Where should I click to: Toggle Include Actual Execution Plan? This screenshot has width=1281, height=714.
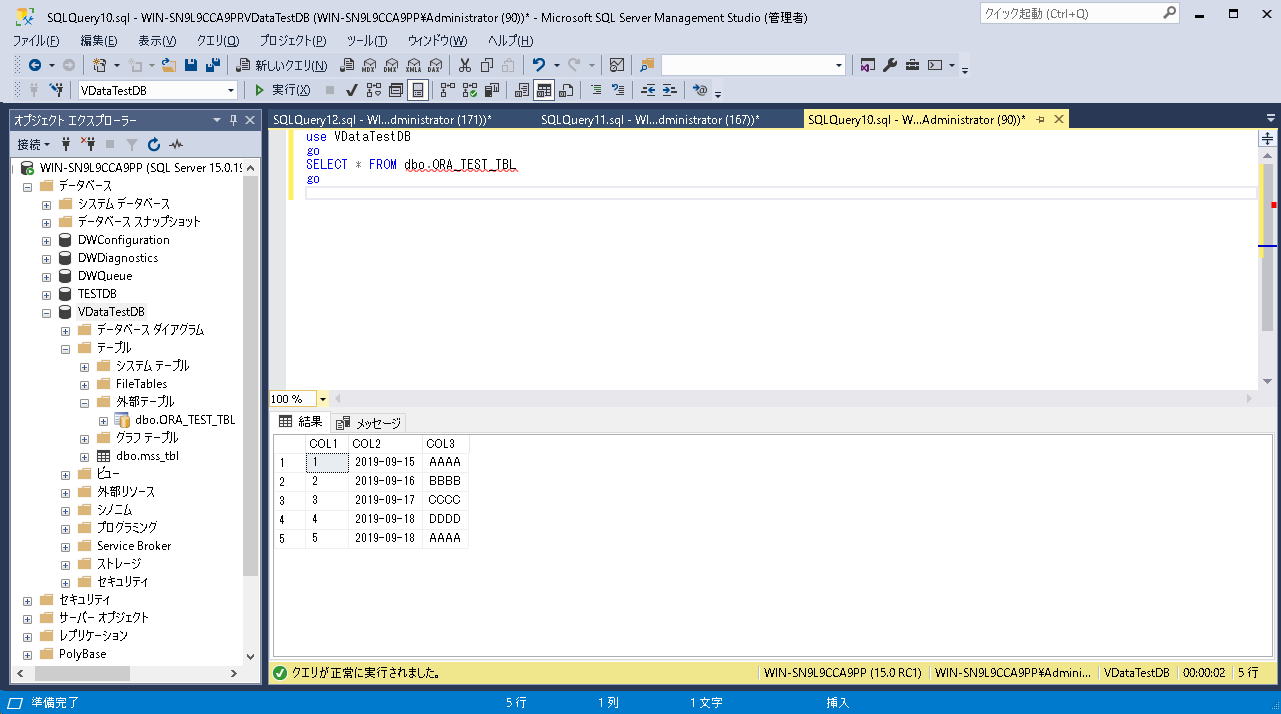click(x=445, y=90)
